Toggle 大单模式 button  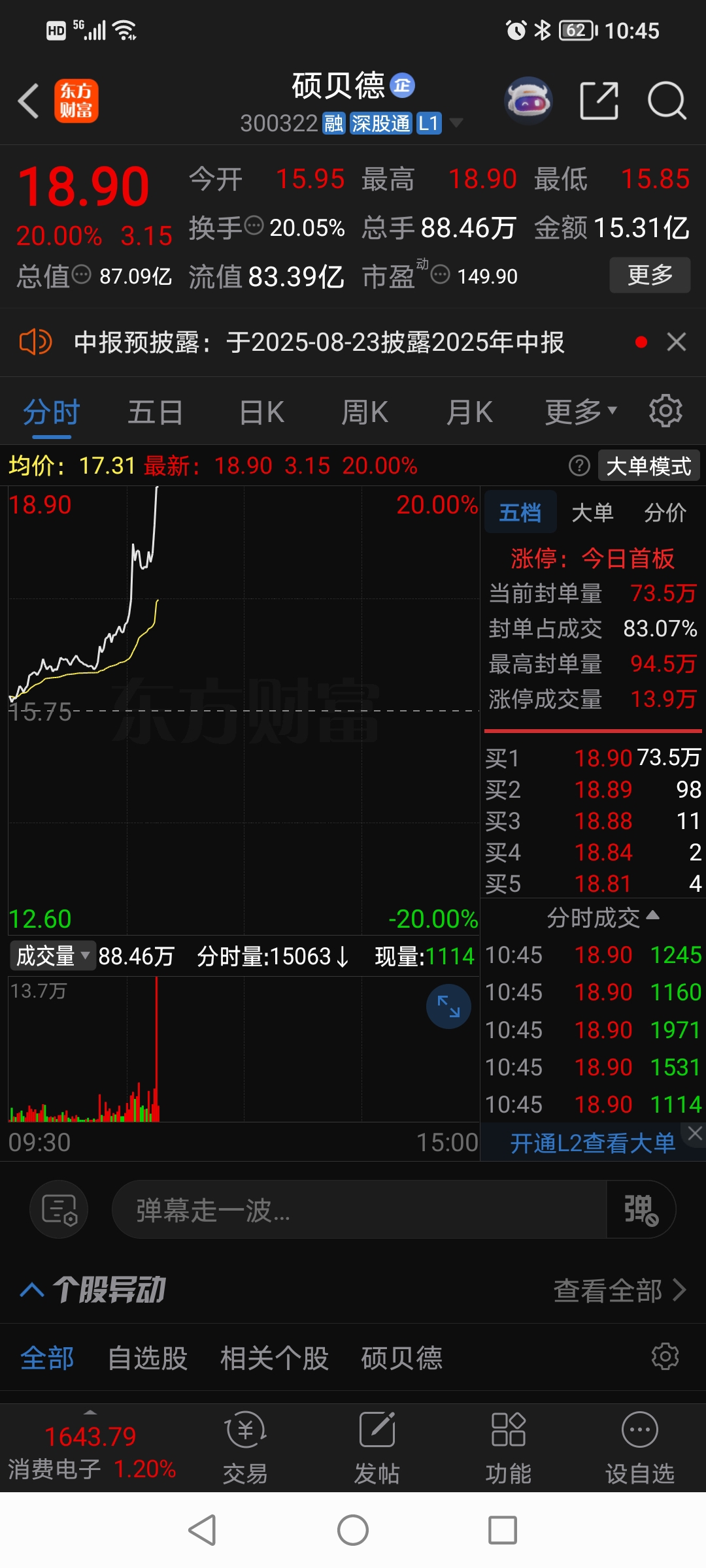click(x=649, y=466)
